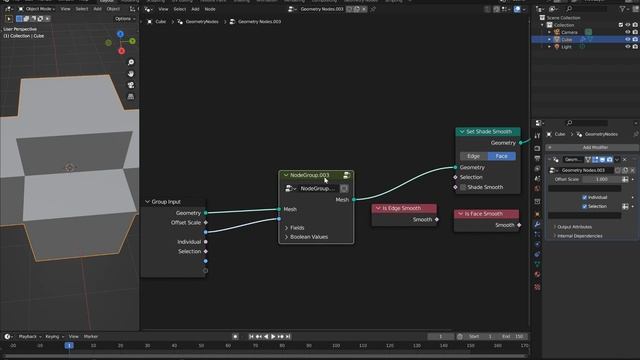Image resolution: width=640 pixels, height=360 pixels.
Task: Toggle the Selection checkbox in modifier panel
Action: pyautogui.click(x=584, y=206)
